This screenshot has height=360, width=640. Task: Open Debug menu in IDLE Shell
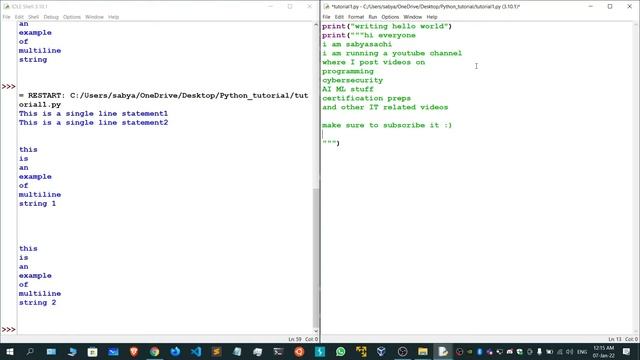[x=51, y=17]
